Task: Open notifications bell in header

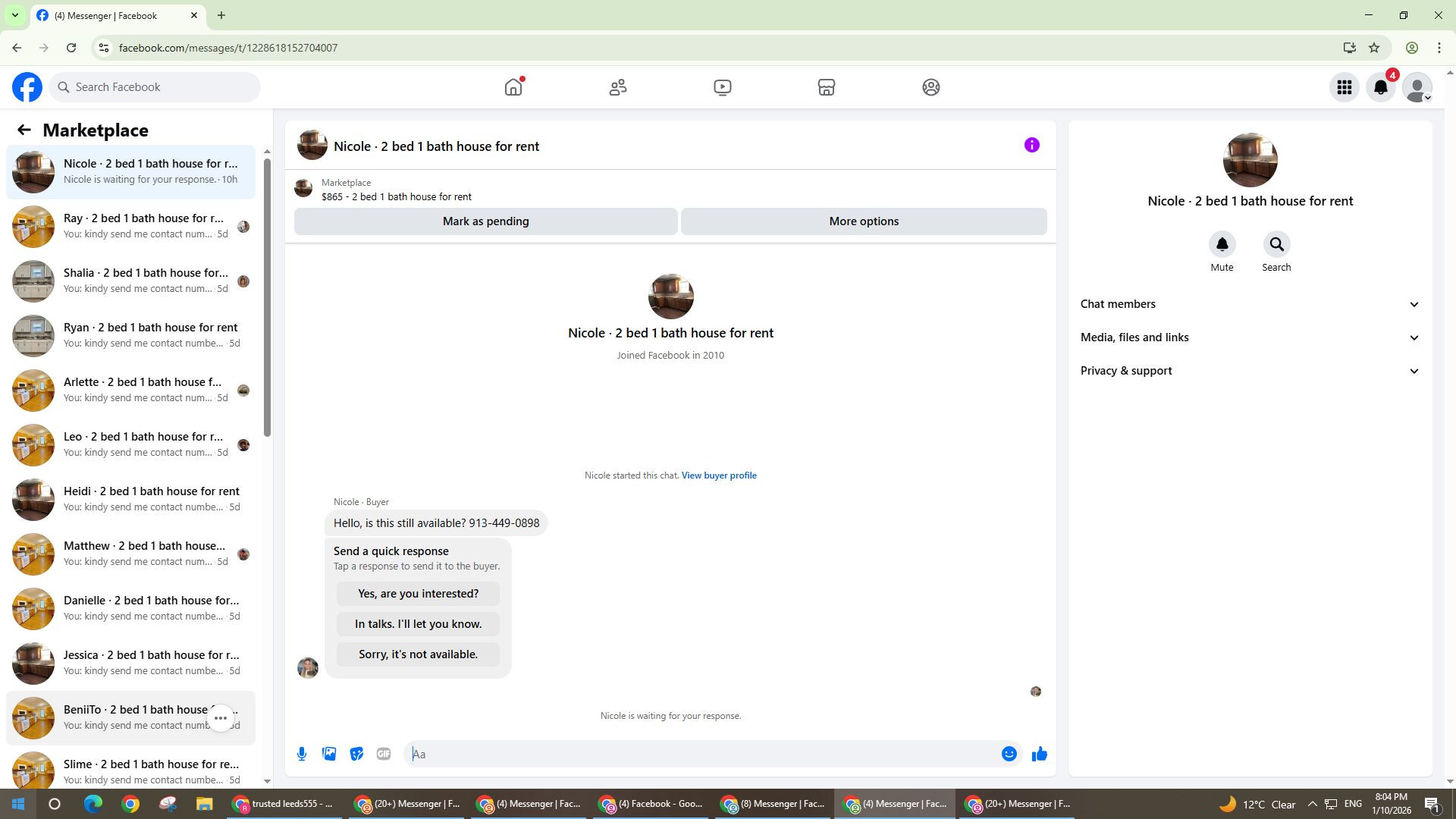Action: pyautogui.click(x=1380, y=87)
